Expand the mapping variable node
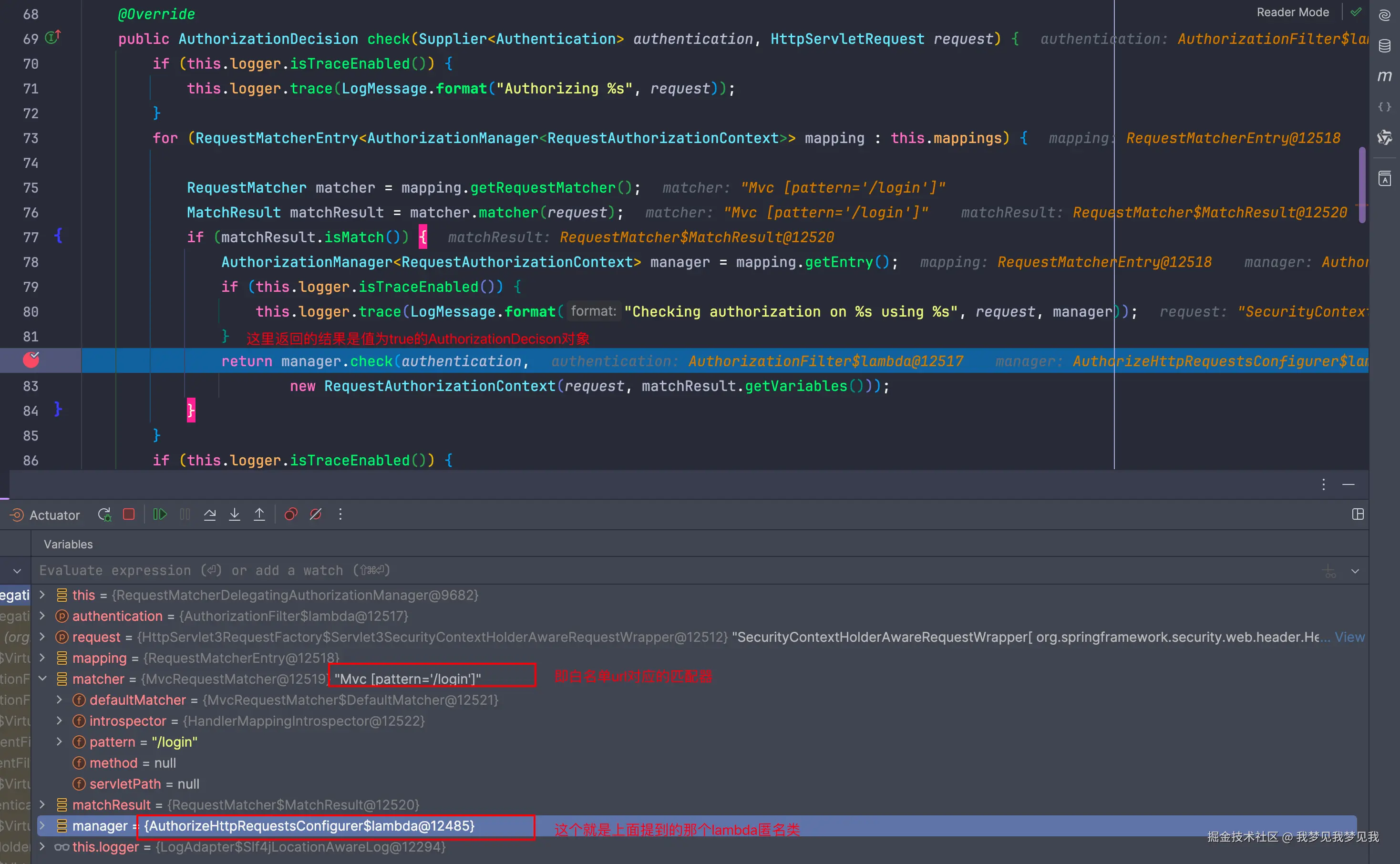1400x864 pixels. [42, 658]
